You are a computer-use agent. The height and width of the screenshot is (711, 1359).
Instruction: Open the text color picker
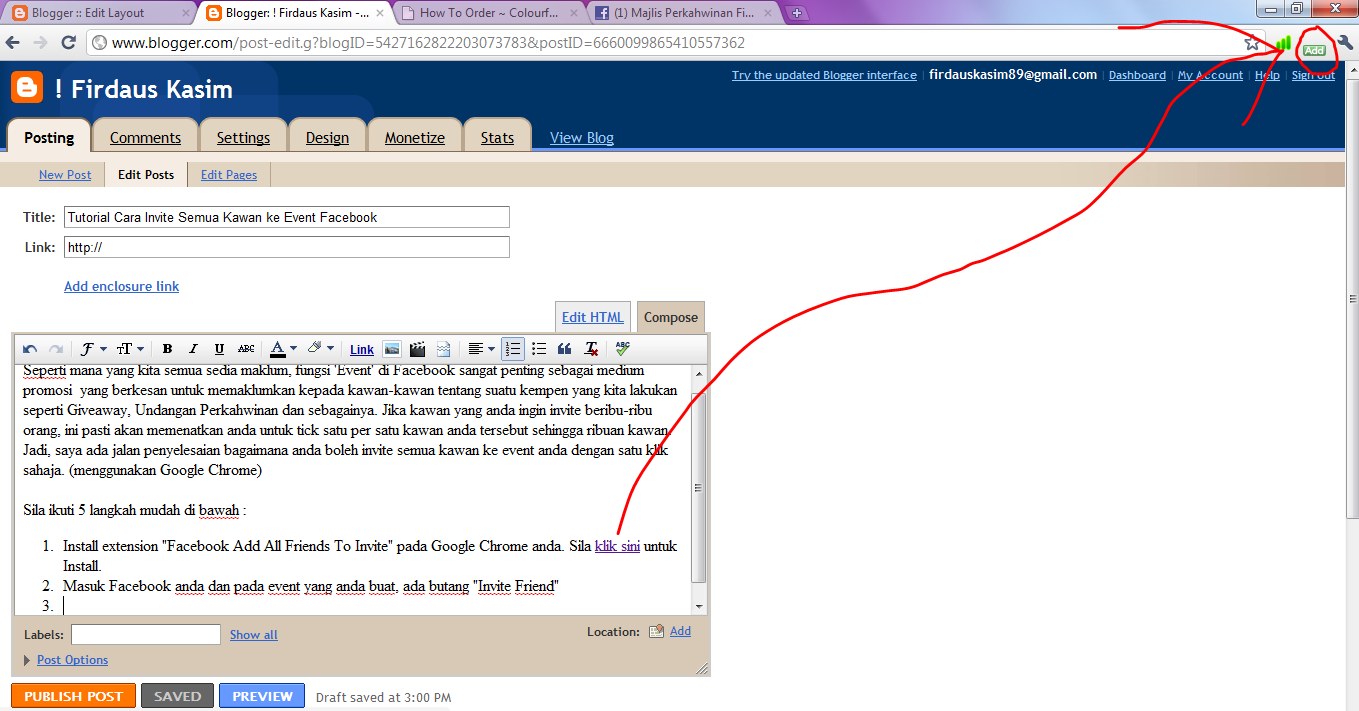(x=283, y=349)
